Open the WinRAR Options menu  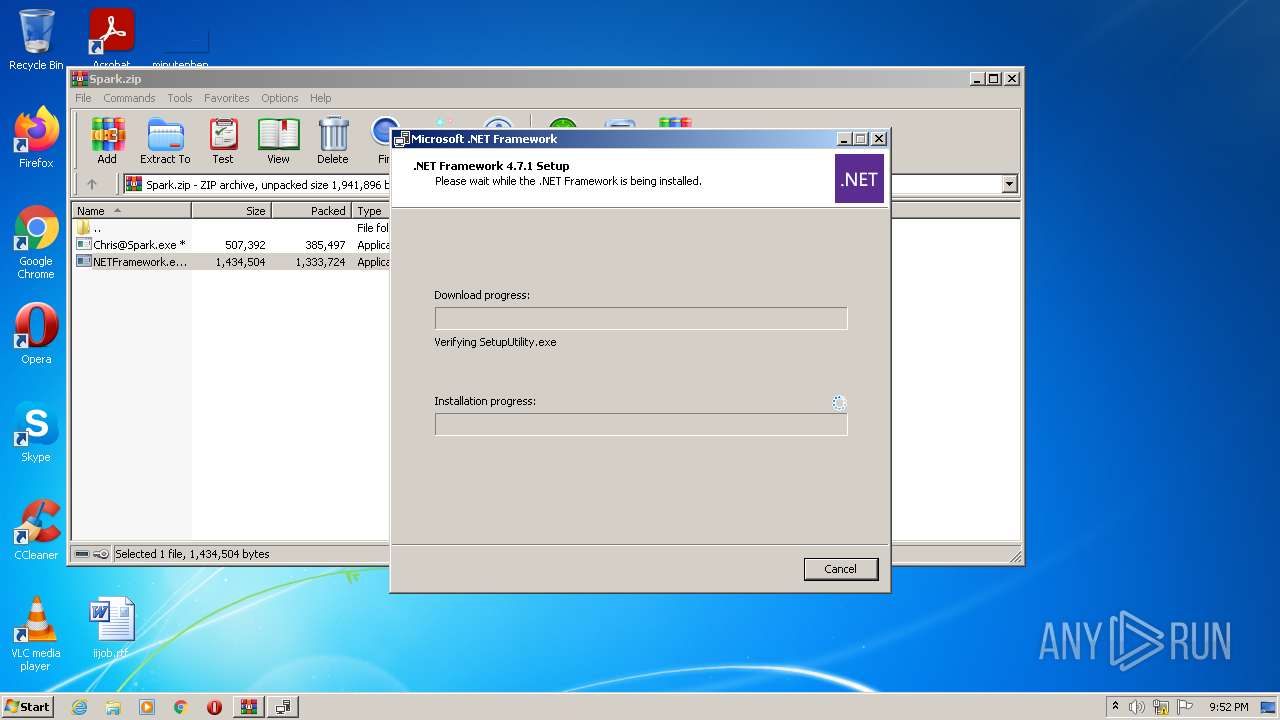[x=280, y=98]
